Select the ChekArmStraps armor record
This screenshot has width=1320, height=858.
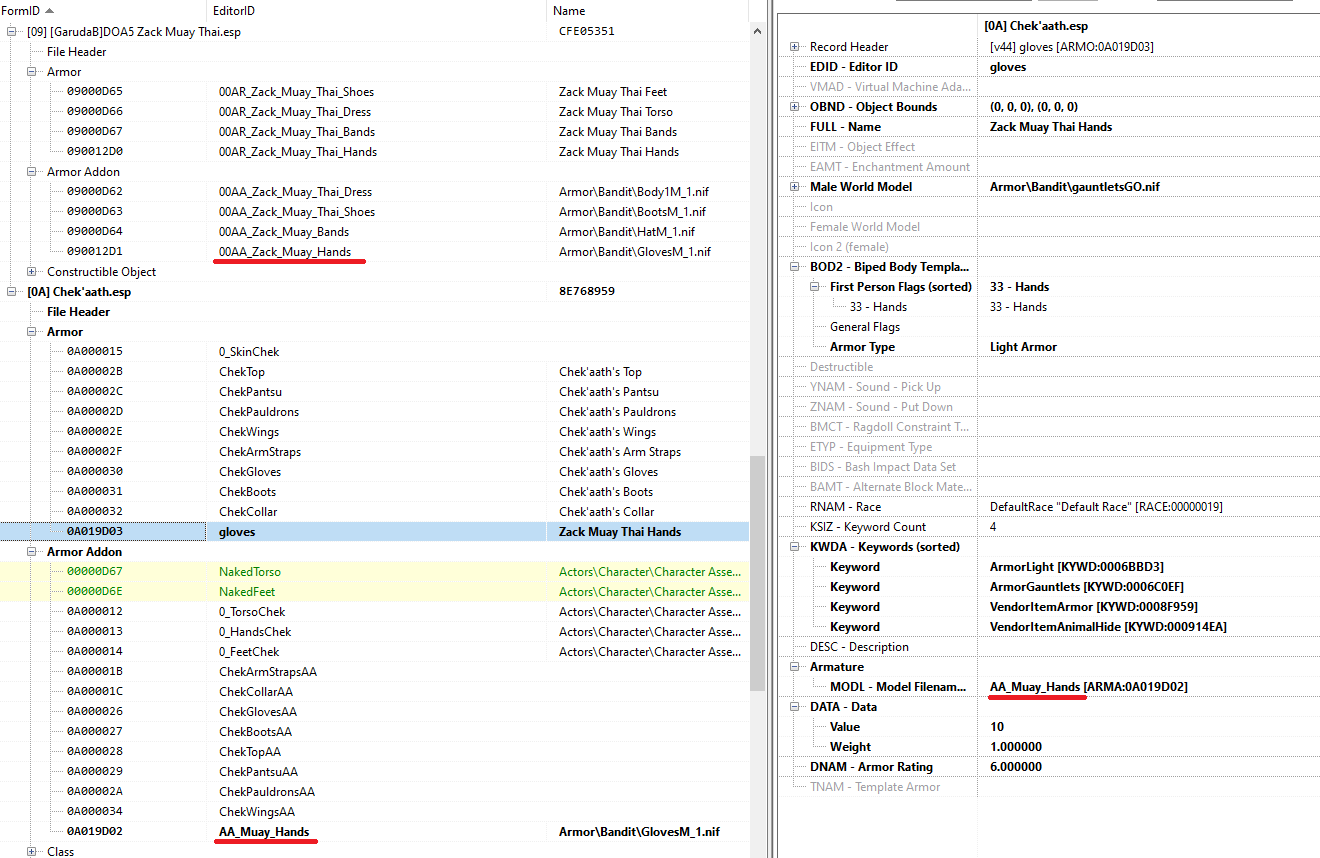click(x=374, y=452)
